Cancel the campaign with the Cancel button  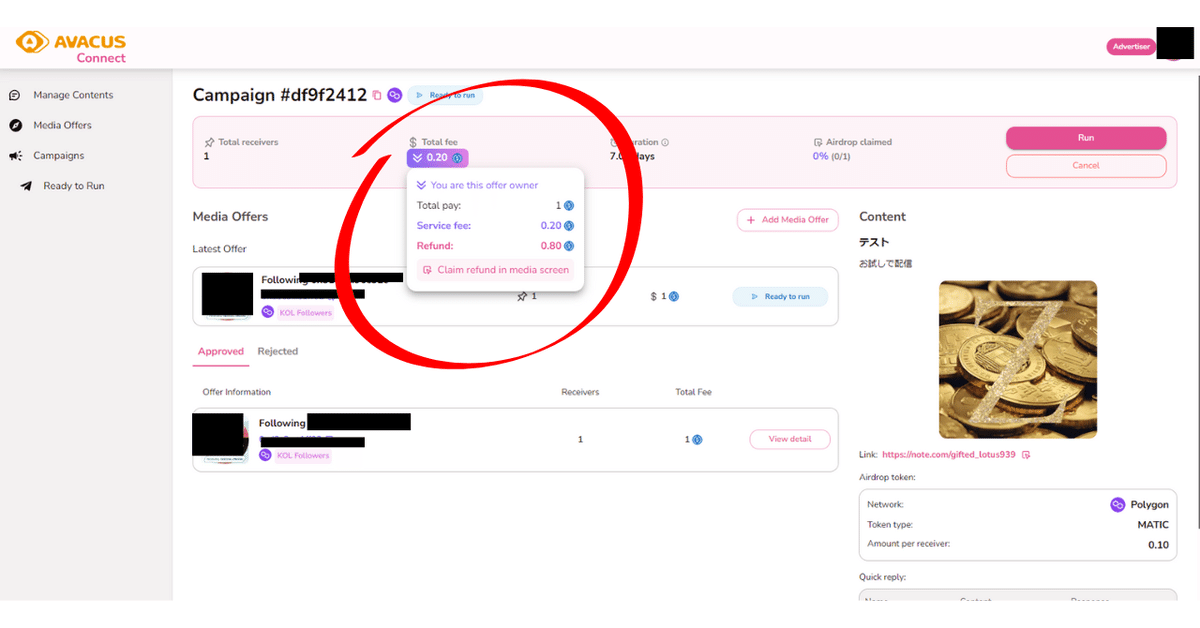pos(1086,166)
